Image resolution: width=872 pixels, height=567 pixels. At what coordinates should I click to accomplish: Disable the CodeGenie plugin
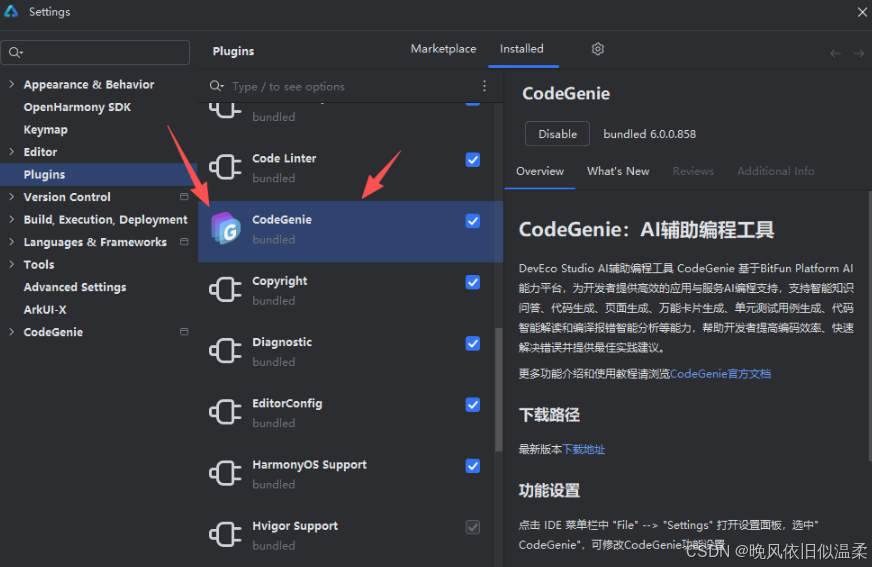pyautogui.click(x=557, y=134)
